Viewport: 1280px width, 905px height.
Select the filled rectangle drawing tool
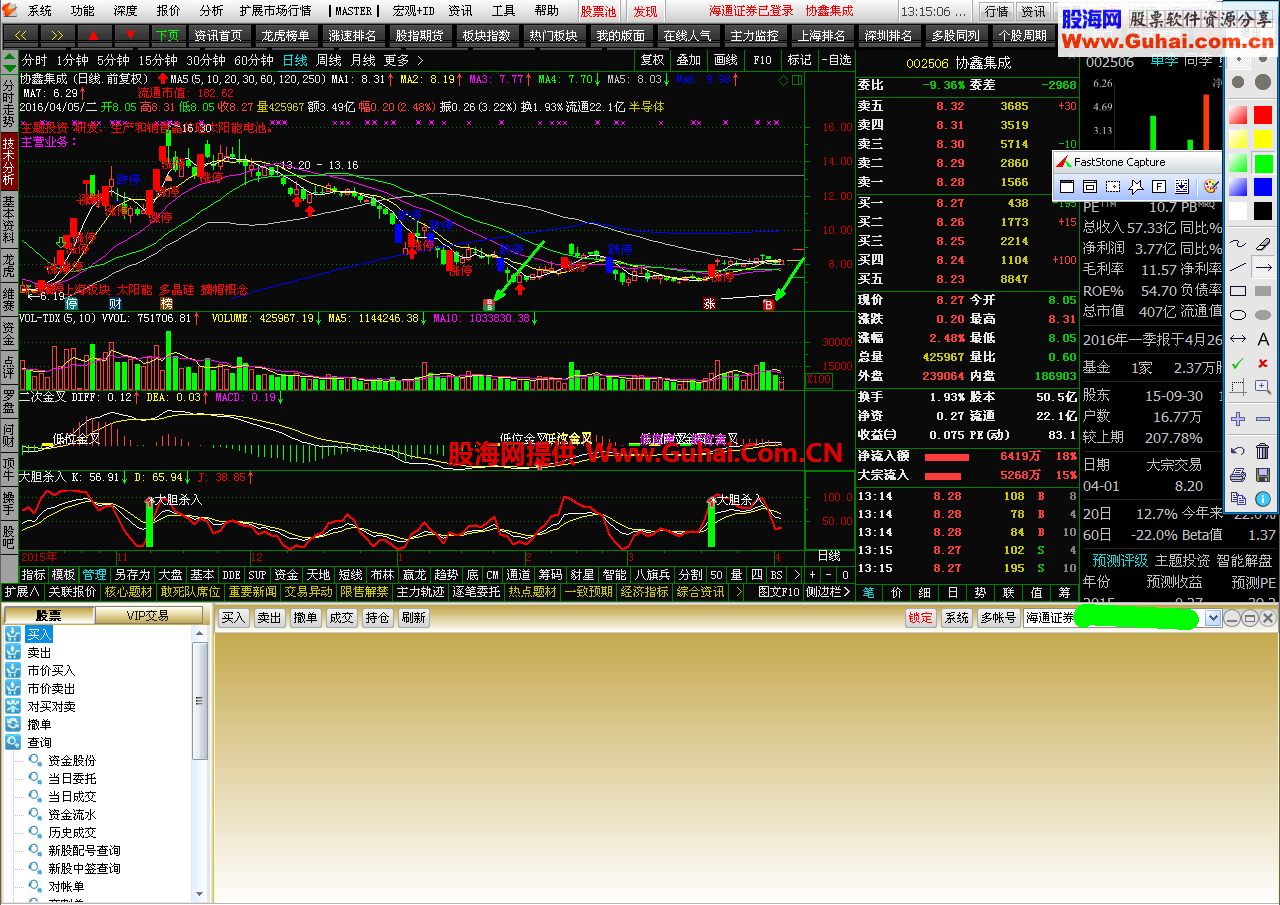(1263, 291)
